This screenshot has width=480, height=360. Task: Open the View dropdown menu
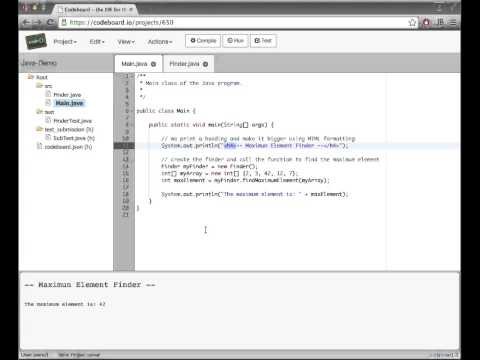coord(126,42)
